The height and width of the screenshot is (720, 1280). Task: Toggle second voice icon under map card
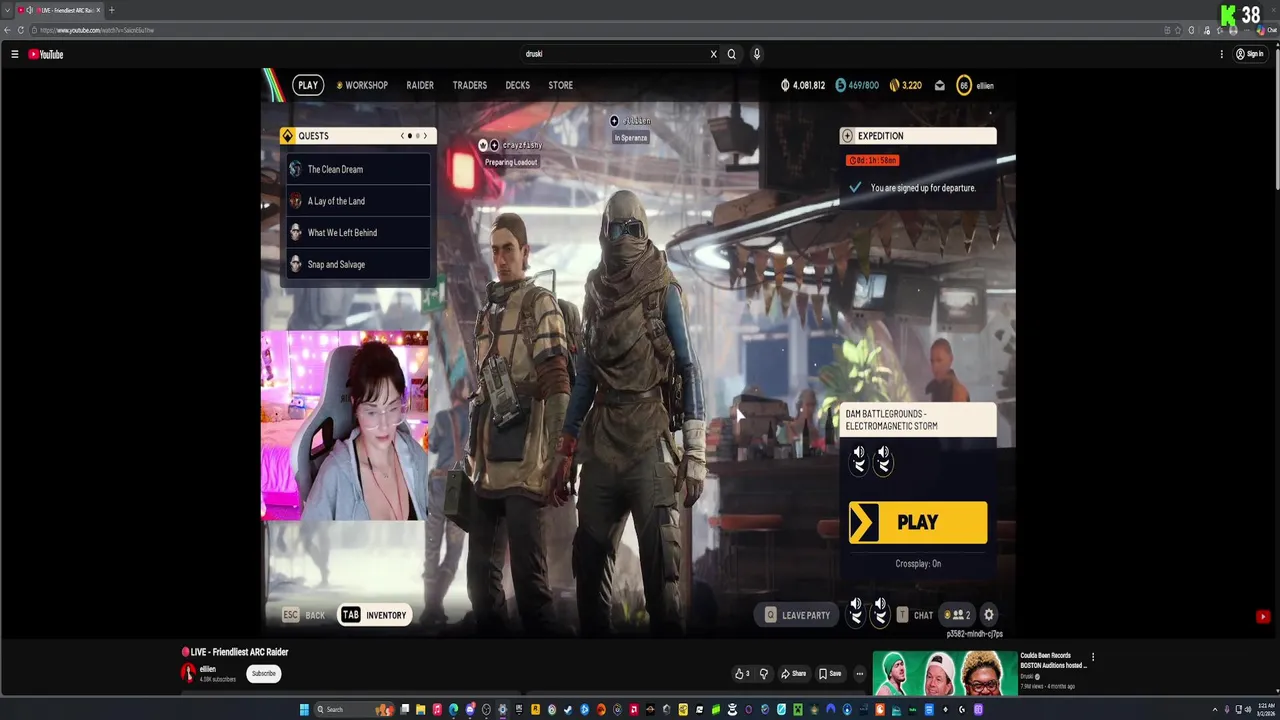pos(883,460)
